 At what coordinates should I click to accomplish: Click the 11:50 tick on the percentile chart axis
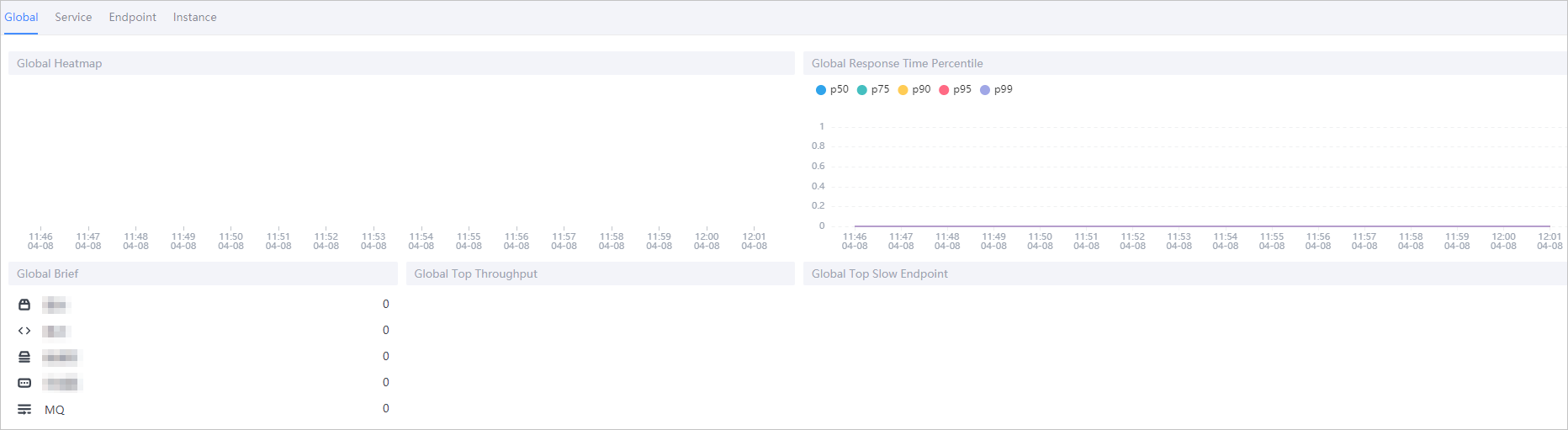click(1040, 241)
